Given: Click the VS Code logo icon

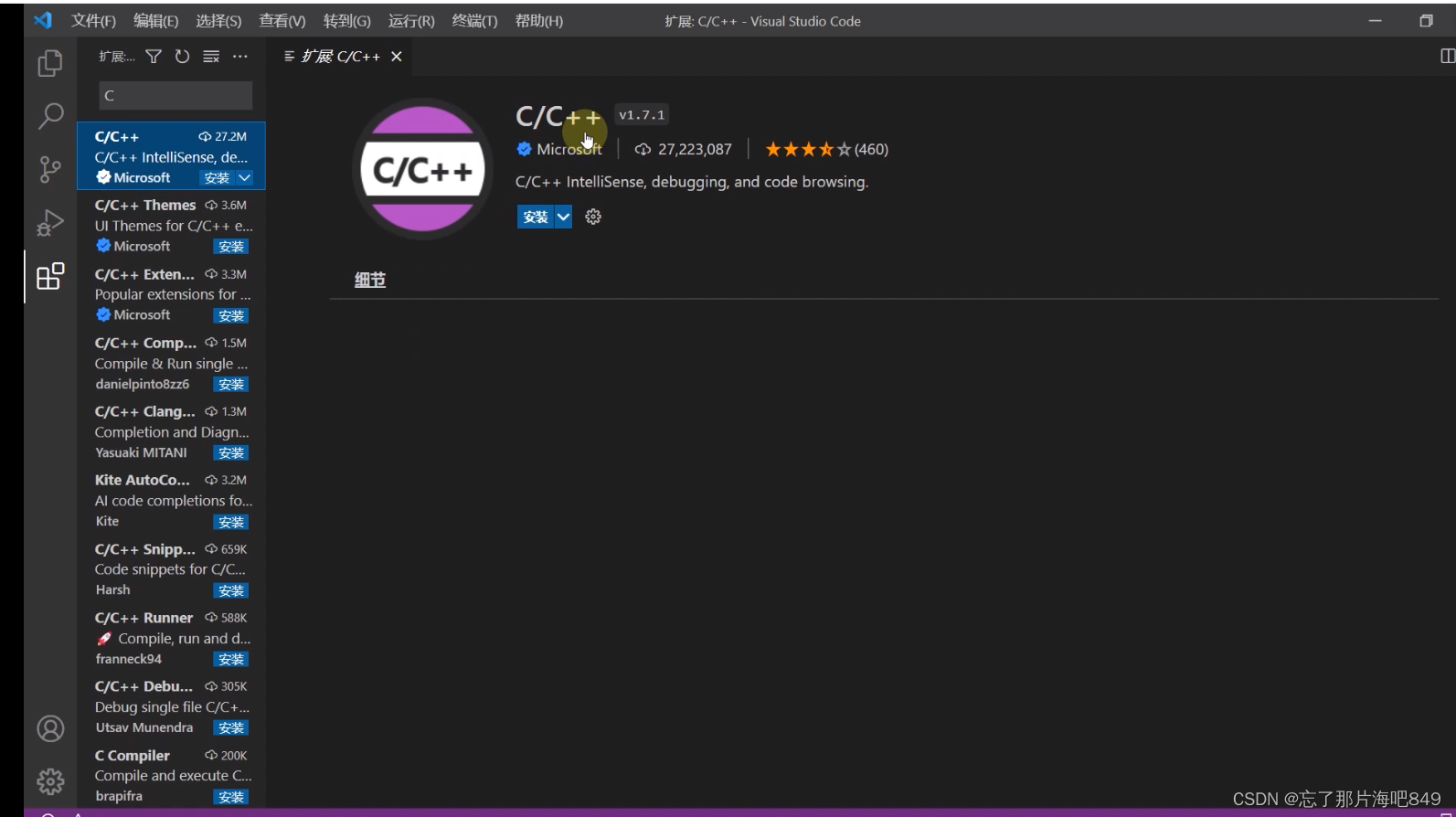Looking at the screenshot, I should coord(43,20).
